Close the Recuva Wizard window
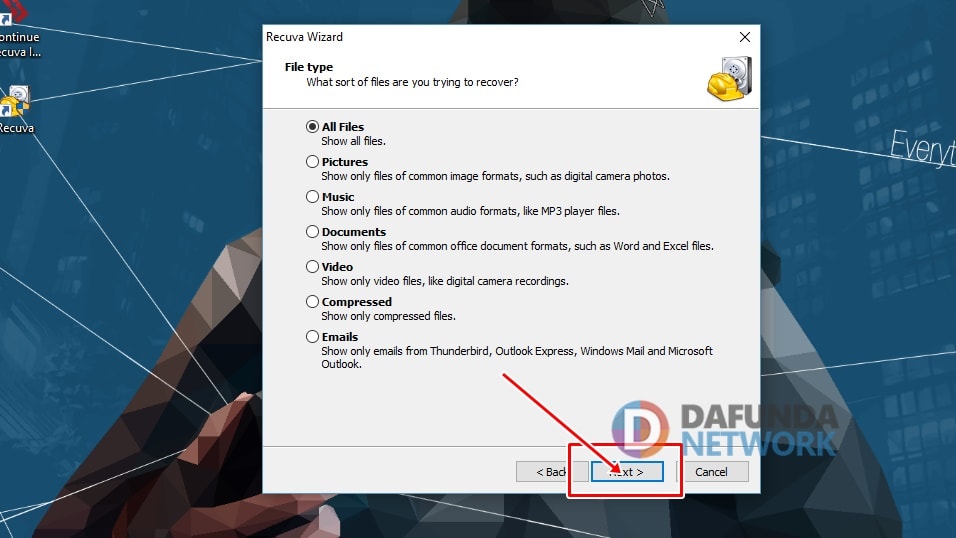The width and height of the screenshot is (956, 538). [744, 37]
